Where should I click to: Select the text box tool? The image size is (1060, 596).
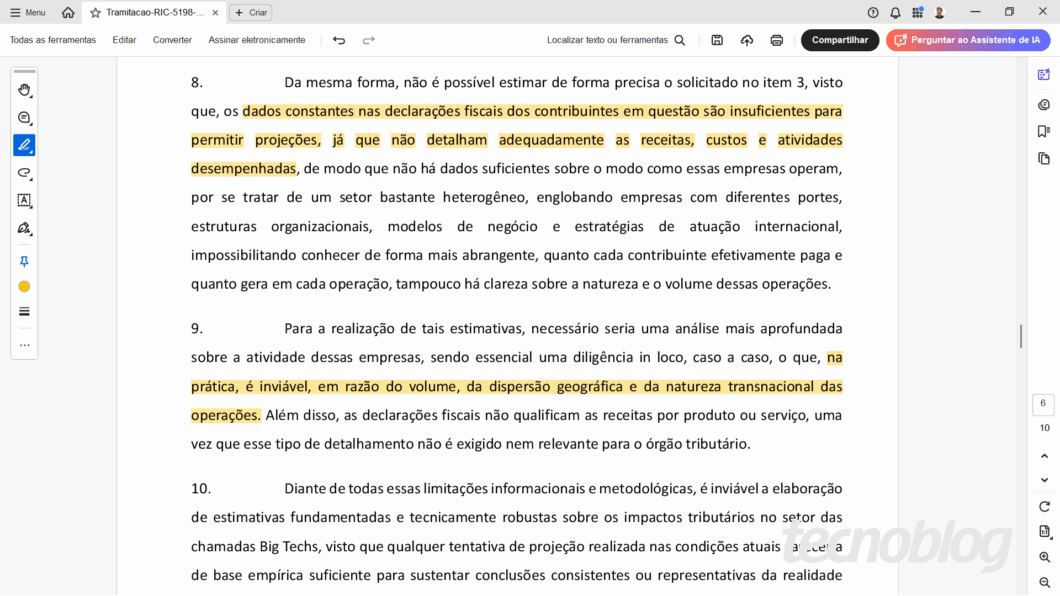point(24,200)
